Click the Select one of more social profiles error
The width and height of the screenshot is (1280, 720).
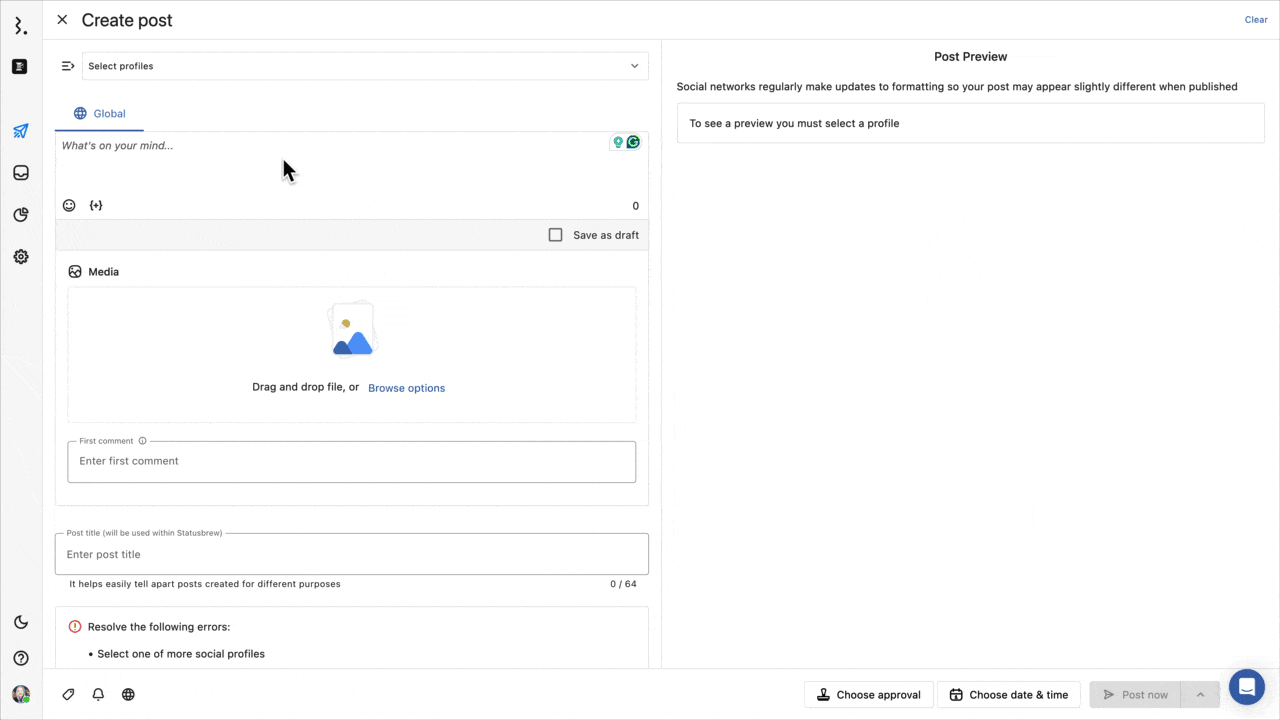tap(181, 654)
